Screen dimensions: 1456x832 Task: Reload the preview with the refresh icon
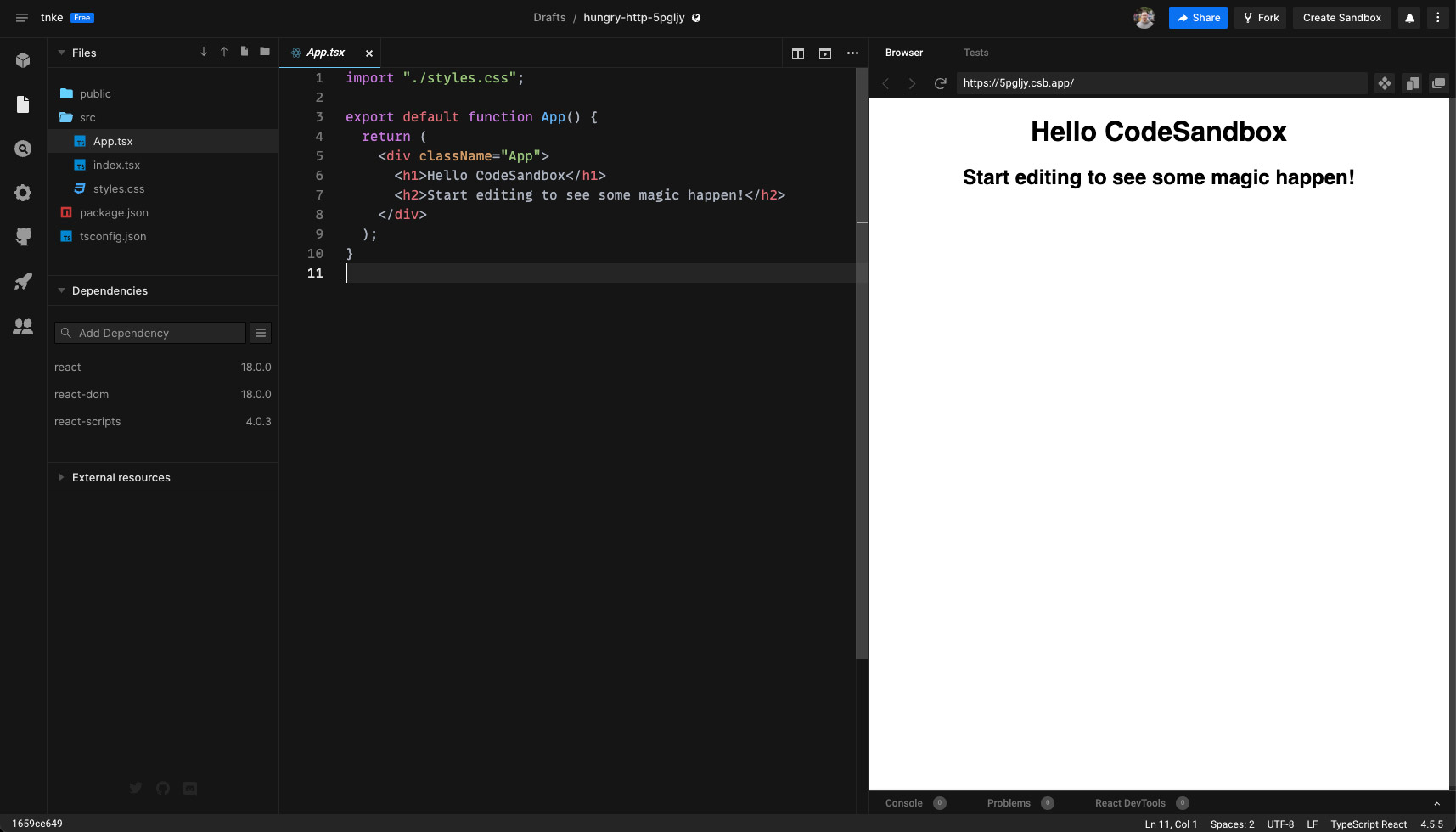(940, 83)
